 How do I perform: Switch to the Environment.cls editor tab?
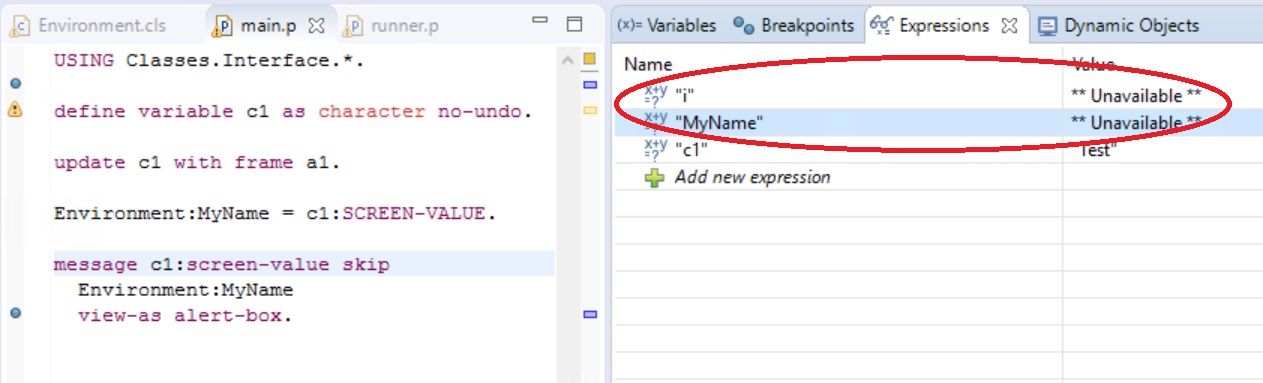[x=88, y=25]
